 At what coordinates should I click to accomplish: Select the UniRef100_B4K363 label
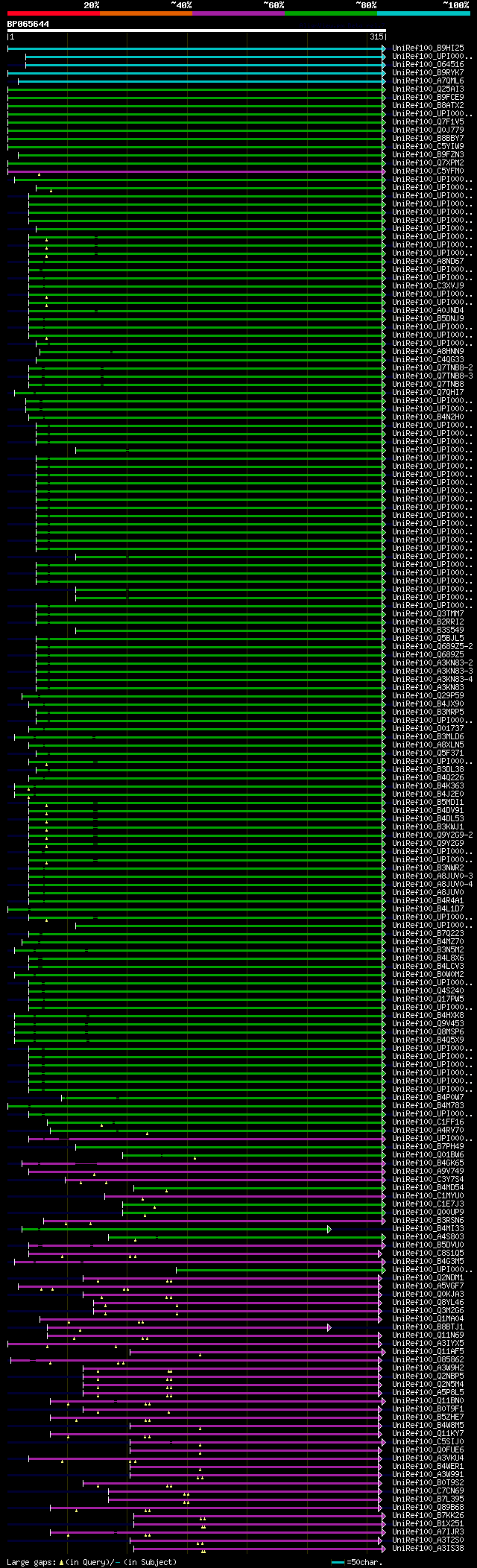[428, 786]
